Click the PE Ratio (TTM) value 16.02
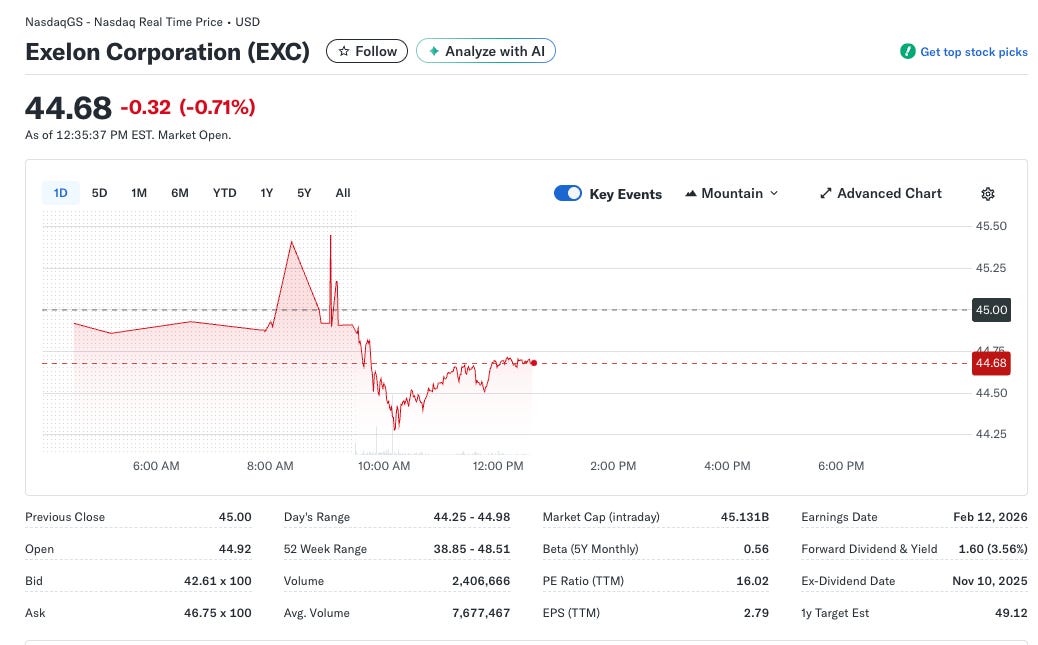The height and width of the screenshot is (645, 1038). point(753,581)
